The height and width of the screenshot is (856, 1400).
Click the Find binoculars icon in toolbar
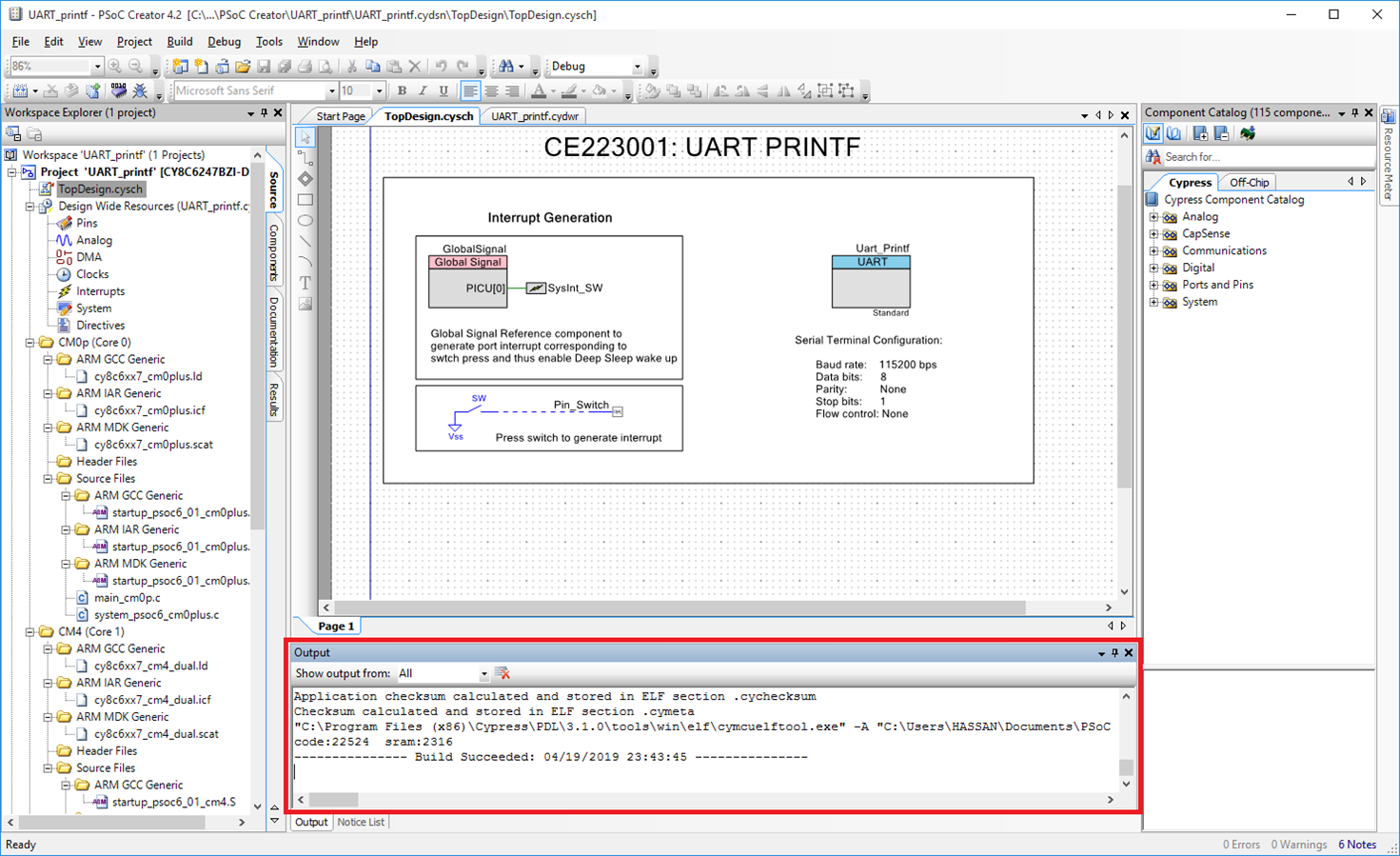(x=506, y=67)
